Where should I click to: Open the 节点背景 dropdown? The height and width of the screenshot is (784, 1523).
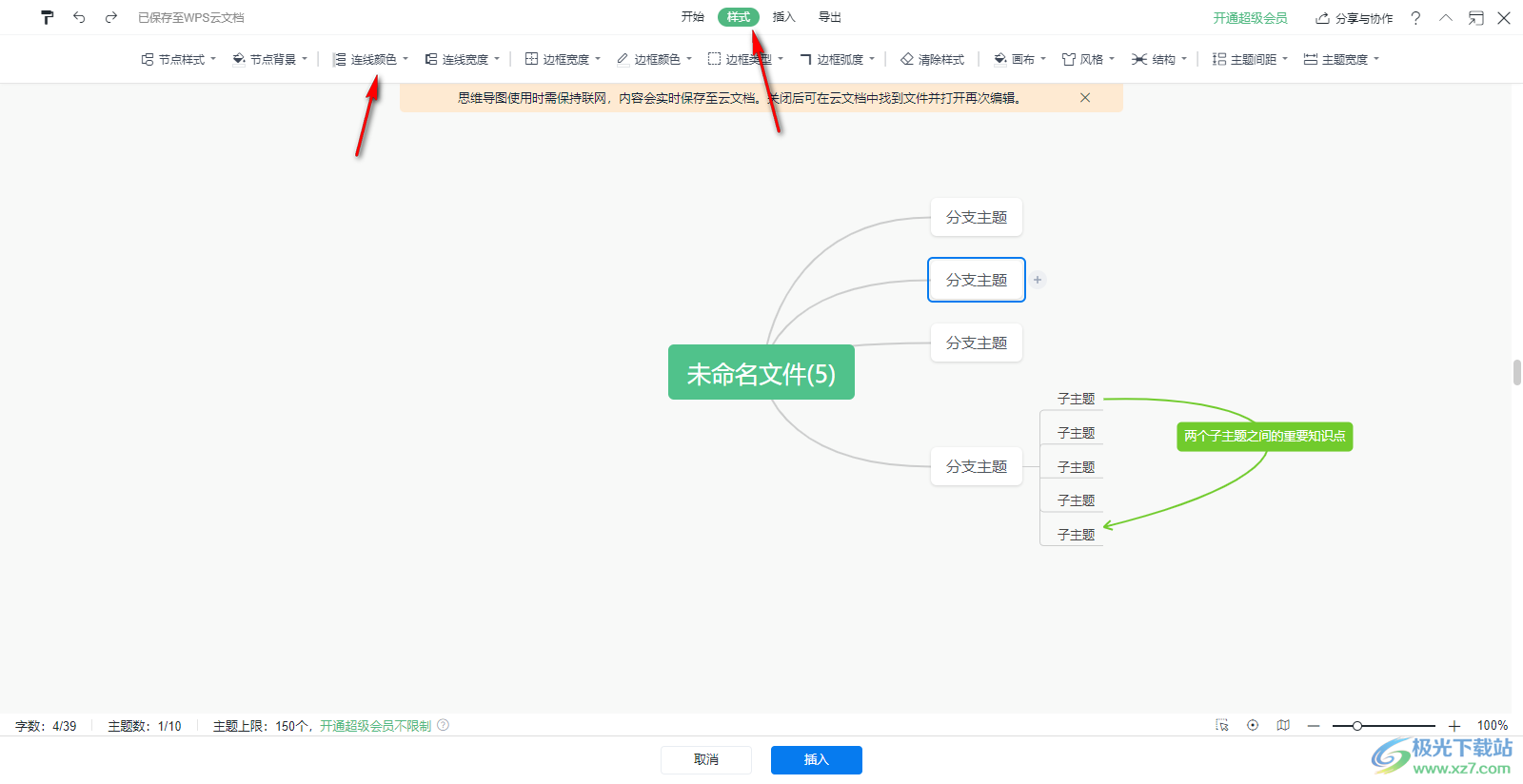coord(270,59)
